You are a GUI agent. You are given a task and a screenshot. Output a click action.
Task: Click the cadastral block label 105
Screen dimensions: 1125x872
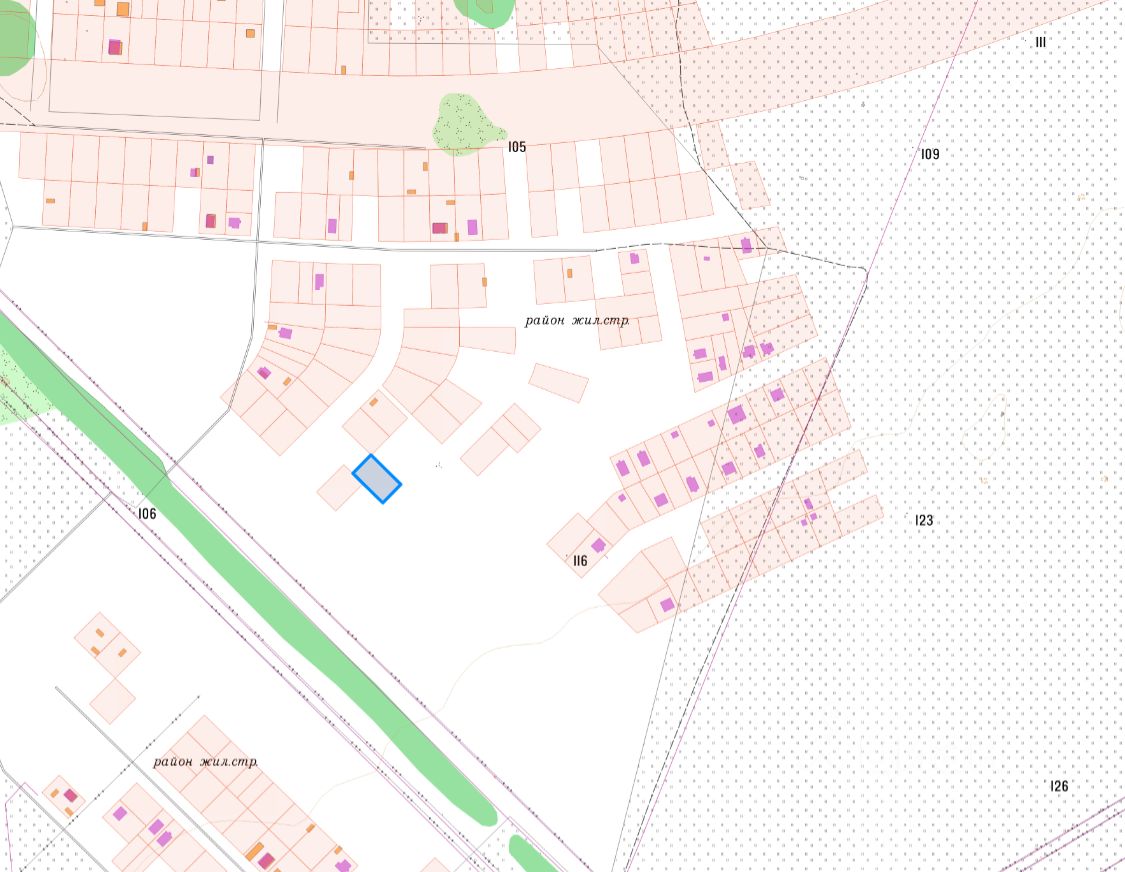click(517, 146)
